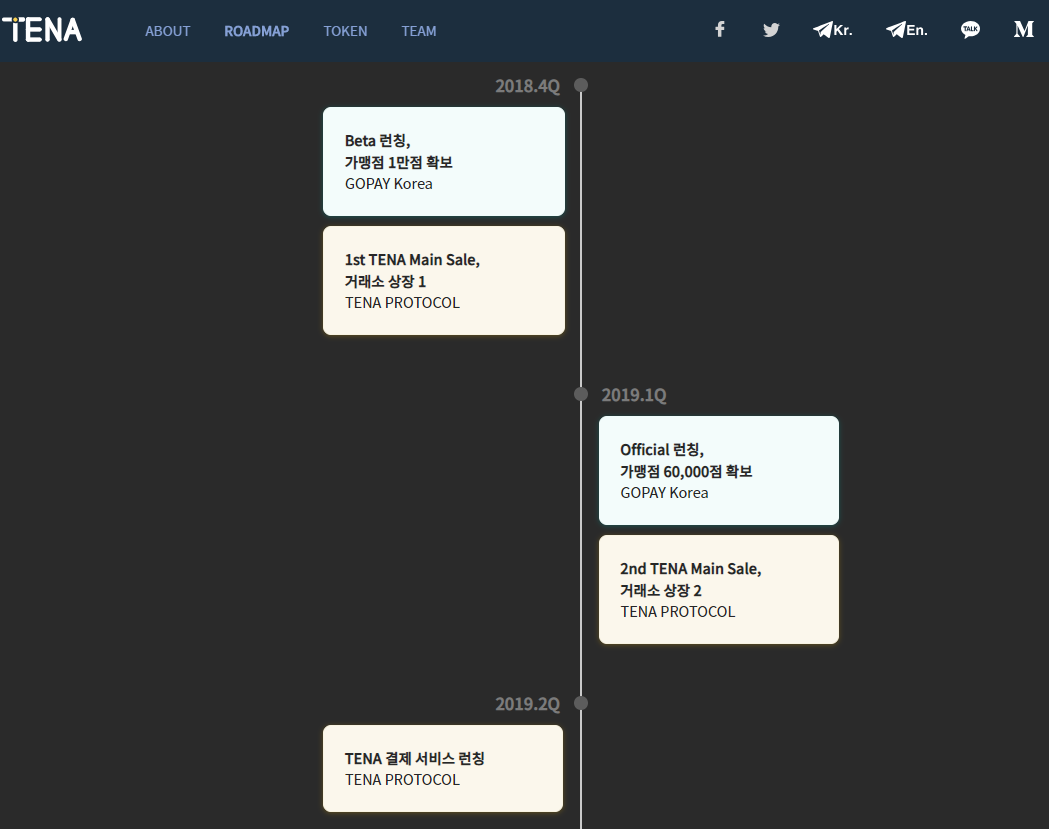The width and height of the screenshot is (1049, 829).
Task: Click the text '거래소 상장 2'
Action: 661,590
